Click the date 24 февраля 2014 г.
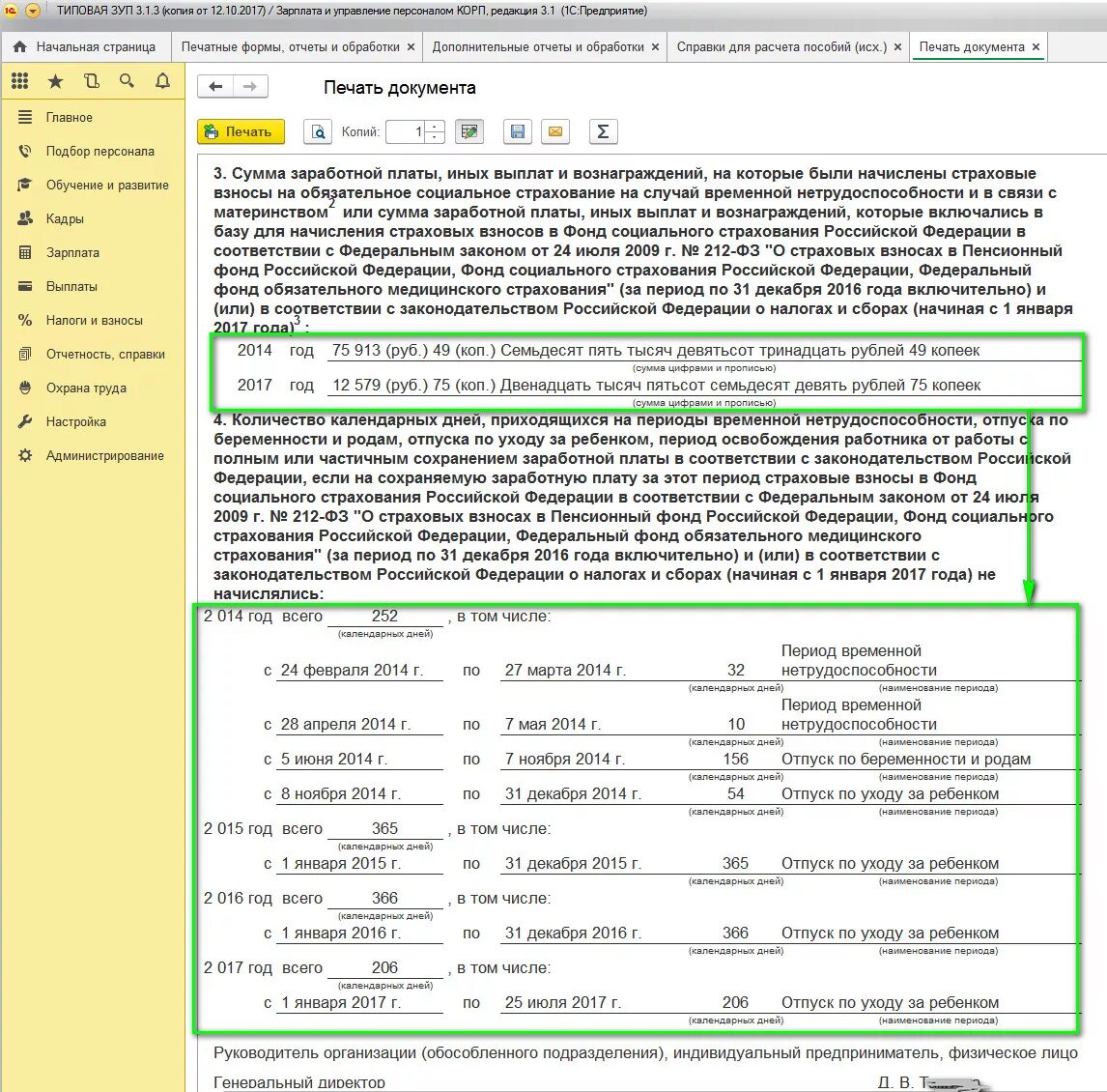This screenshot has width=1107, height=1092. tap(353, 671)
